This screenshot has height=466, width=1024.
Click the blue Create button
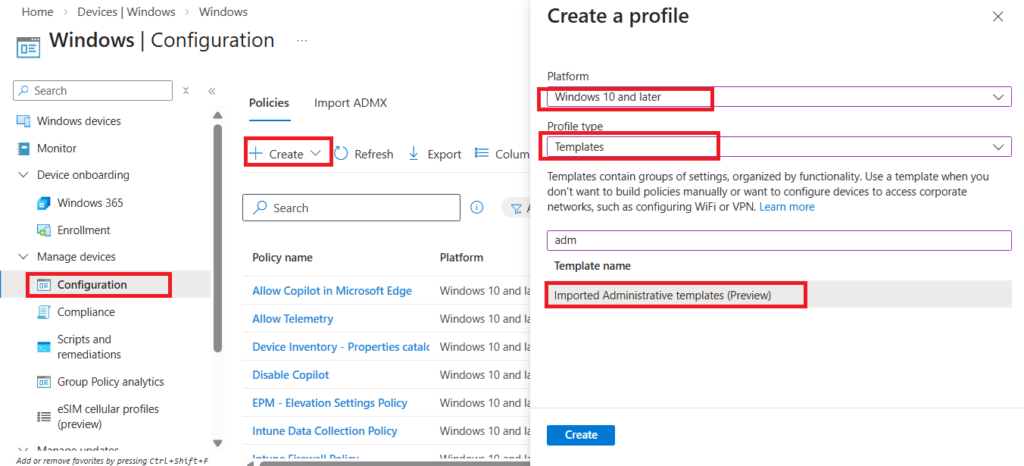(581, 435)
